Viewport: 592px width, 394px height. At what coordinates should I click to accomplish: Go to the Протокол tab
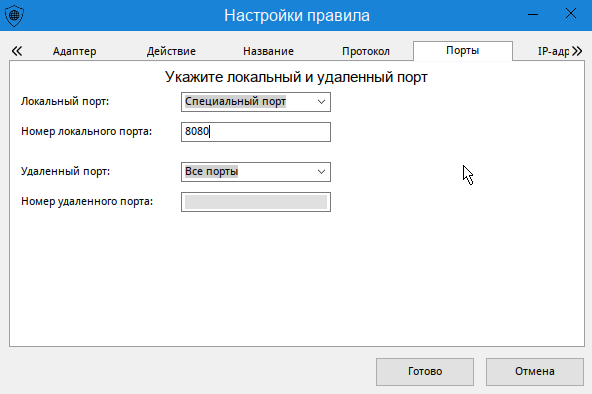tap(365, 51)
